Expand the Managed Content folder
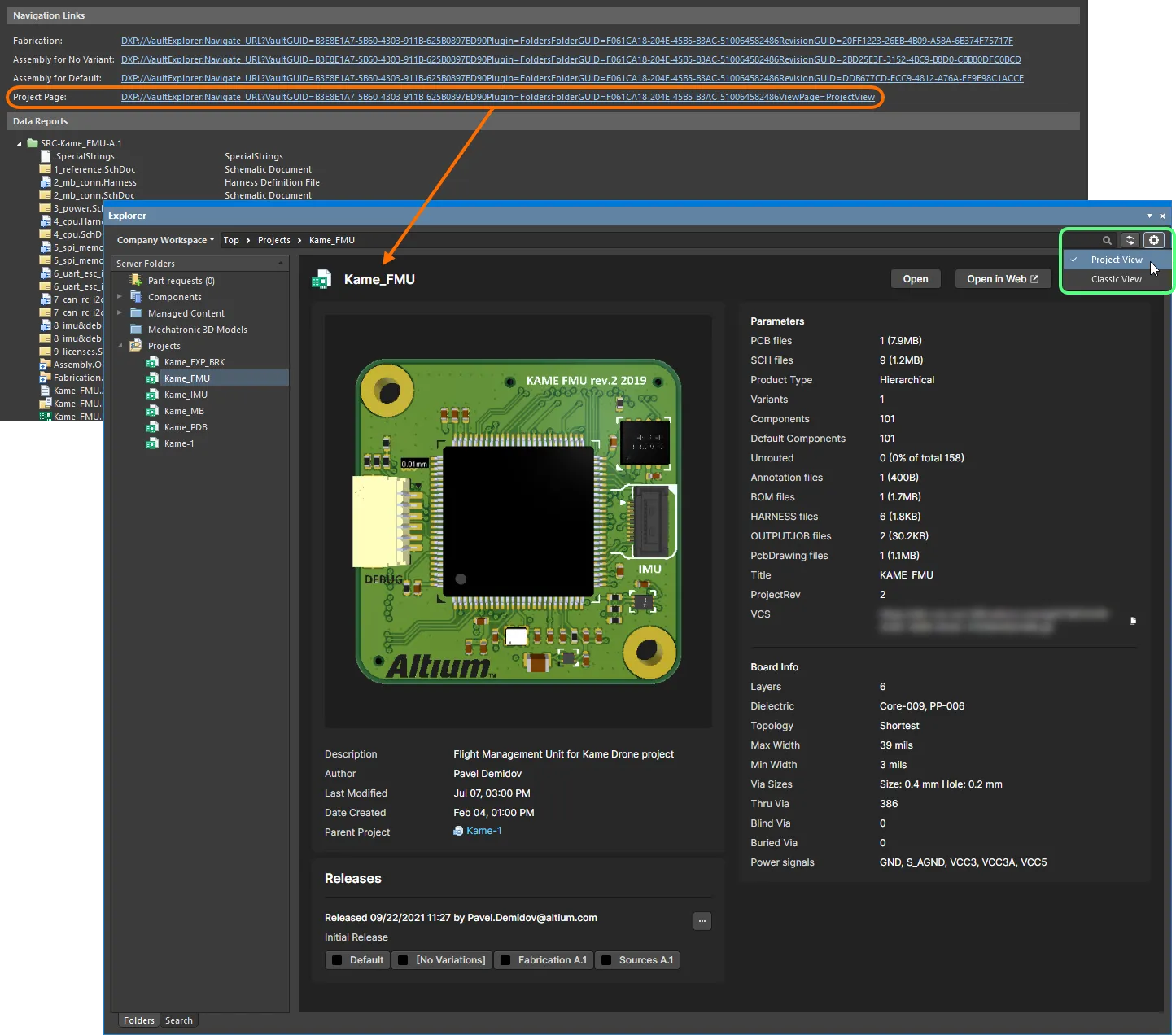This screenshot has width=1176, height=1035. pyautogui.click(x=120, y=313)
